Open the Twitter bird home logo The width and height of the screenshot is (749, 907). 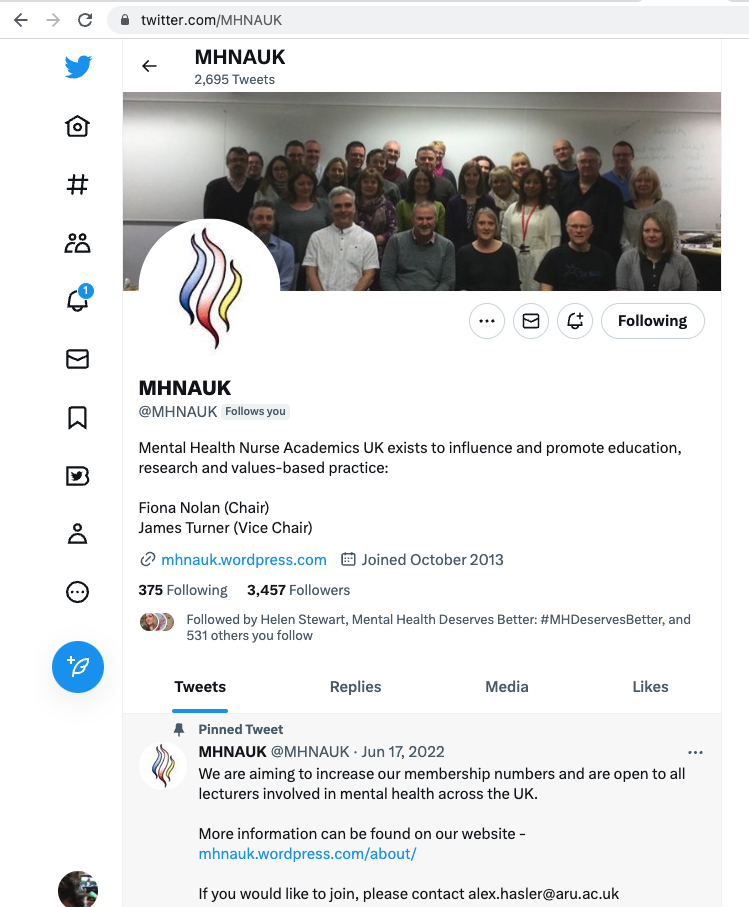[x=78, y=67]
